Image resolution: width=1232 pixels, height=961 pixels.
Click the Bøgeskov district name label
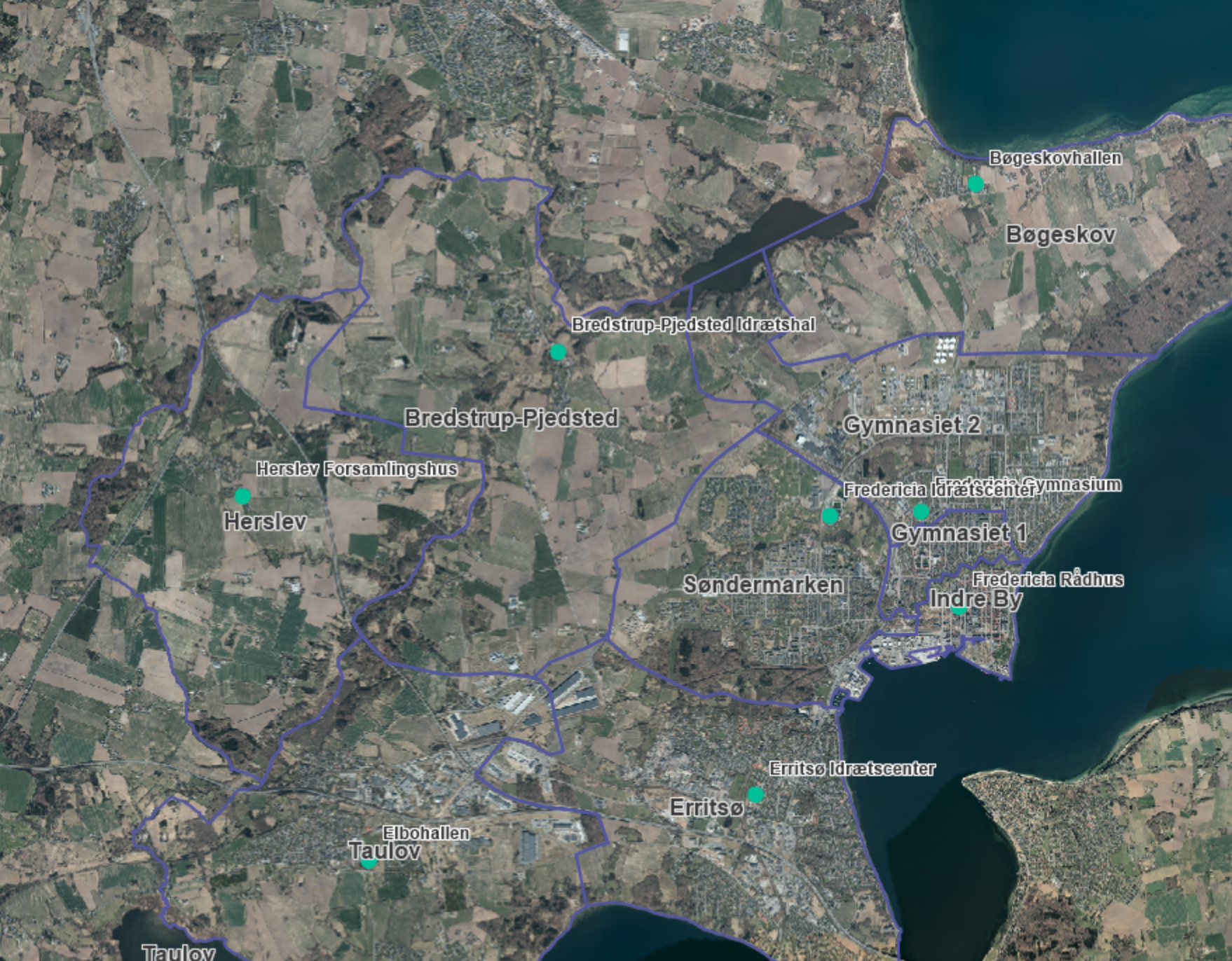1060,235
